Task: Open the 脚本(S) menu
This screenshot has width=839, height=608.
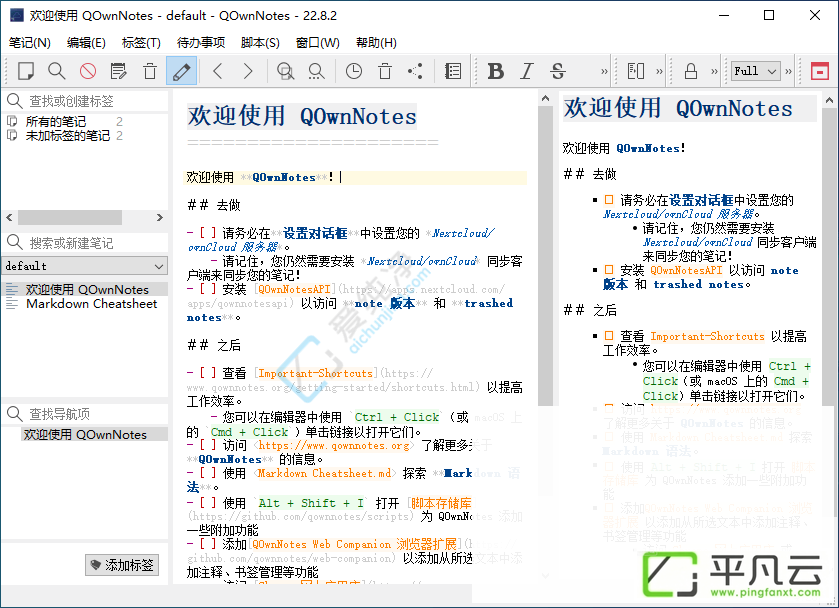Action: coord(260,43)
